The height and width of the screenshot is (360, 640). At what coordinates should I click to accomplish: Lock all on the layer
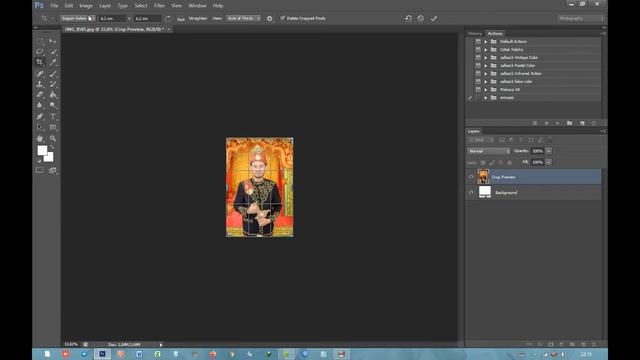tap(509, 162)
